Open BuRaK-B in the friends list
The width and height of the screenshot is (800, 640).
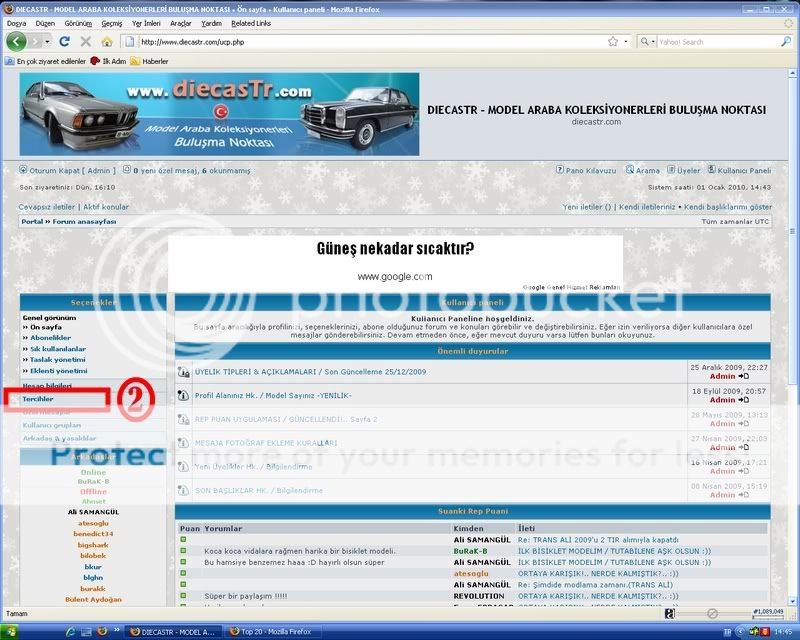tap(93, 481)
